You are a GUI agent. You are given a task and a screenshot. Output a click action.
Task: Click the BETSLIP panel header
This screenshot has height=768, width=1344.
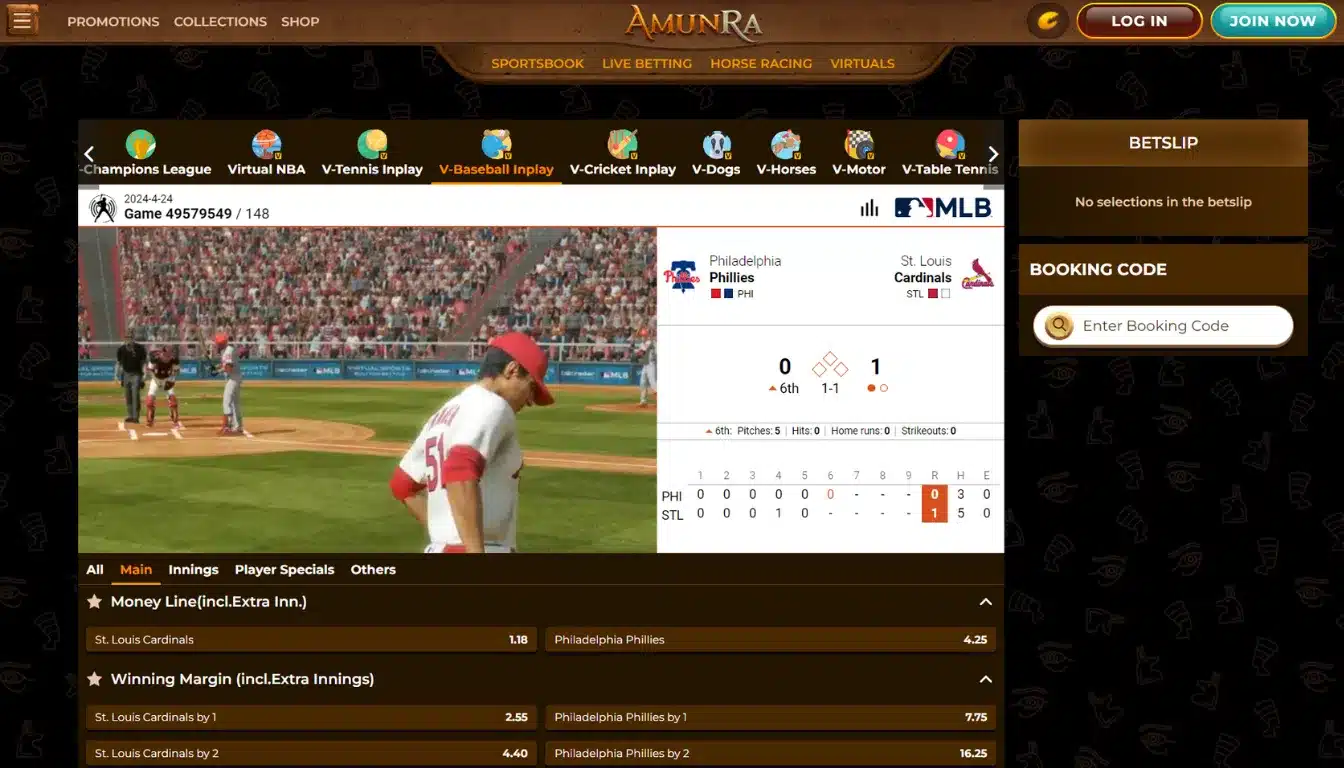pyautogui.click(x=1163, y=143)
